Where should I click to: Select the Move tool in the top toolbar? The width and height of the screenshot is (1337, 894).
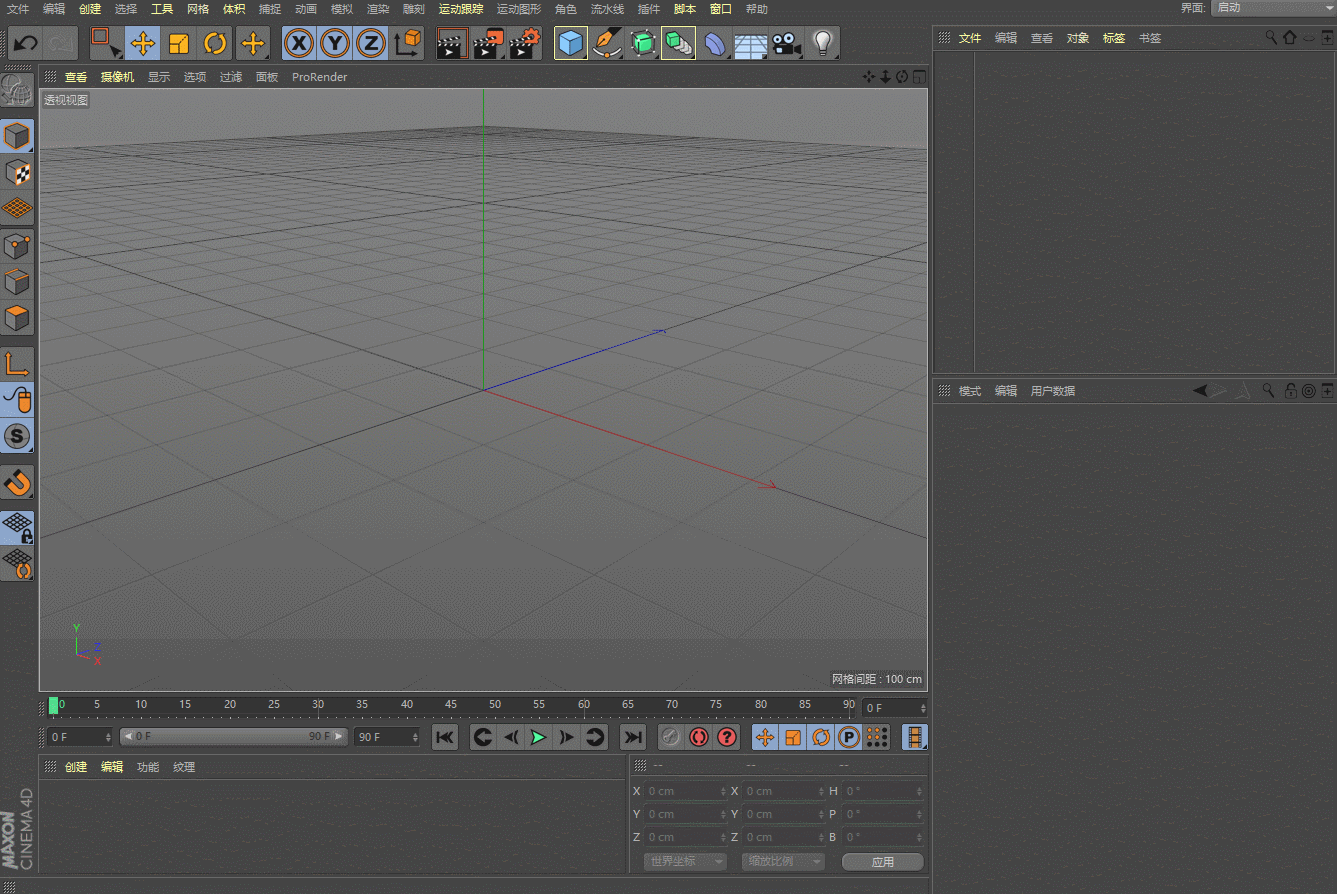coord(143,43)
